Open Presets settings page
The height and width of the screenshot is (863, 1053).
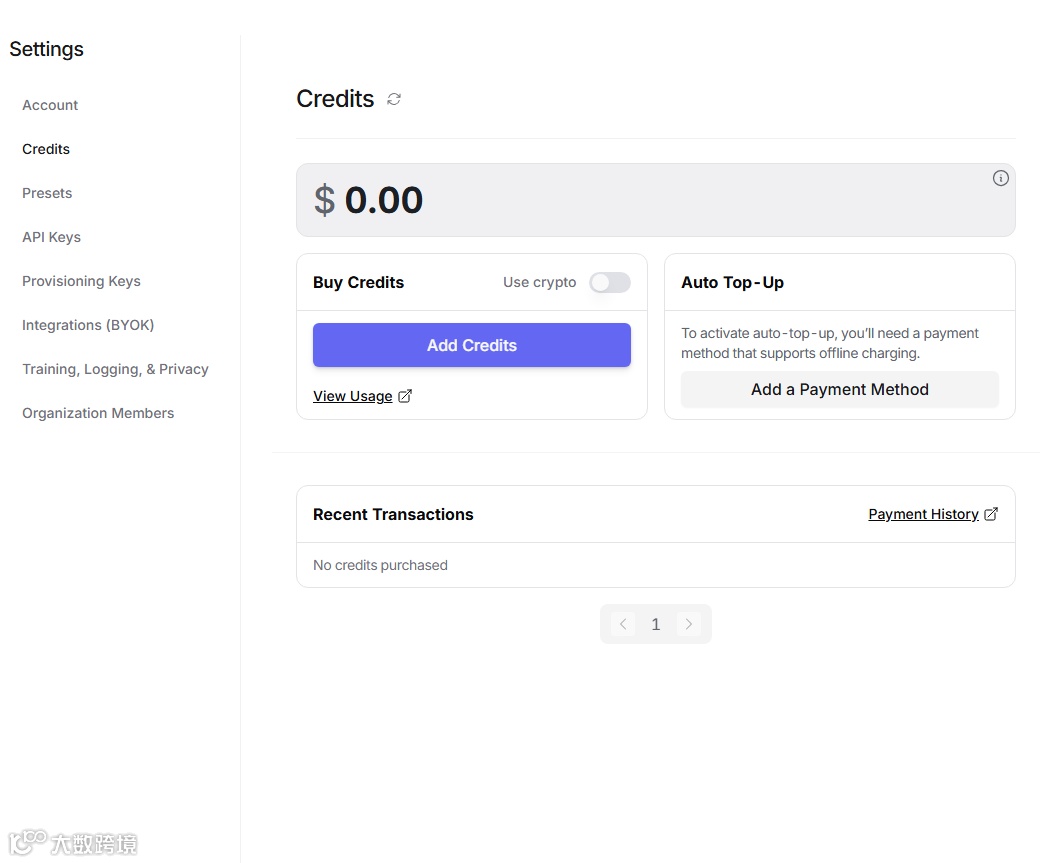pyautogui.click(x=47, y=193)
